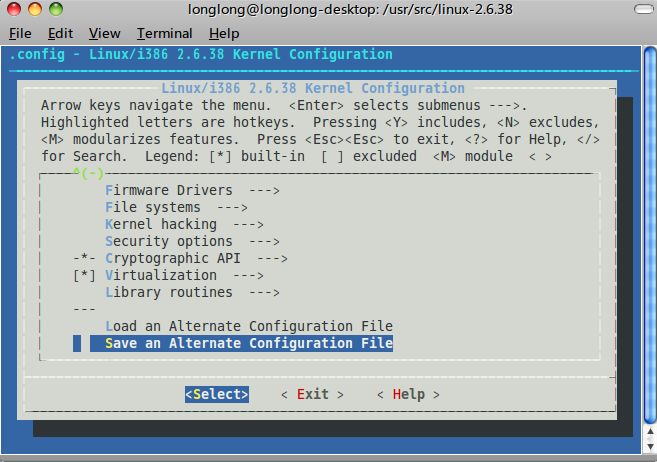Select Load an Alternate Configuration File
Image resolution: width=657 pixels, height=462 pixels.
pos(249,326)
